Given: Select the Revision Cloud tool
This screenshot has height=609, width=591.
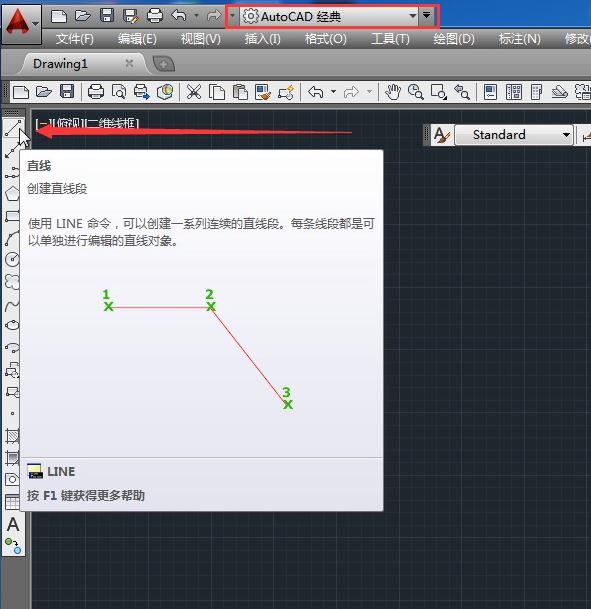Looking at the screenshot, I should point(11,282).
